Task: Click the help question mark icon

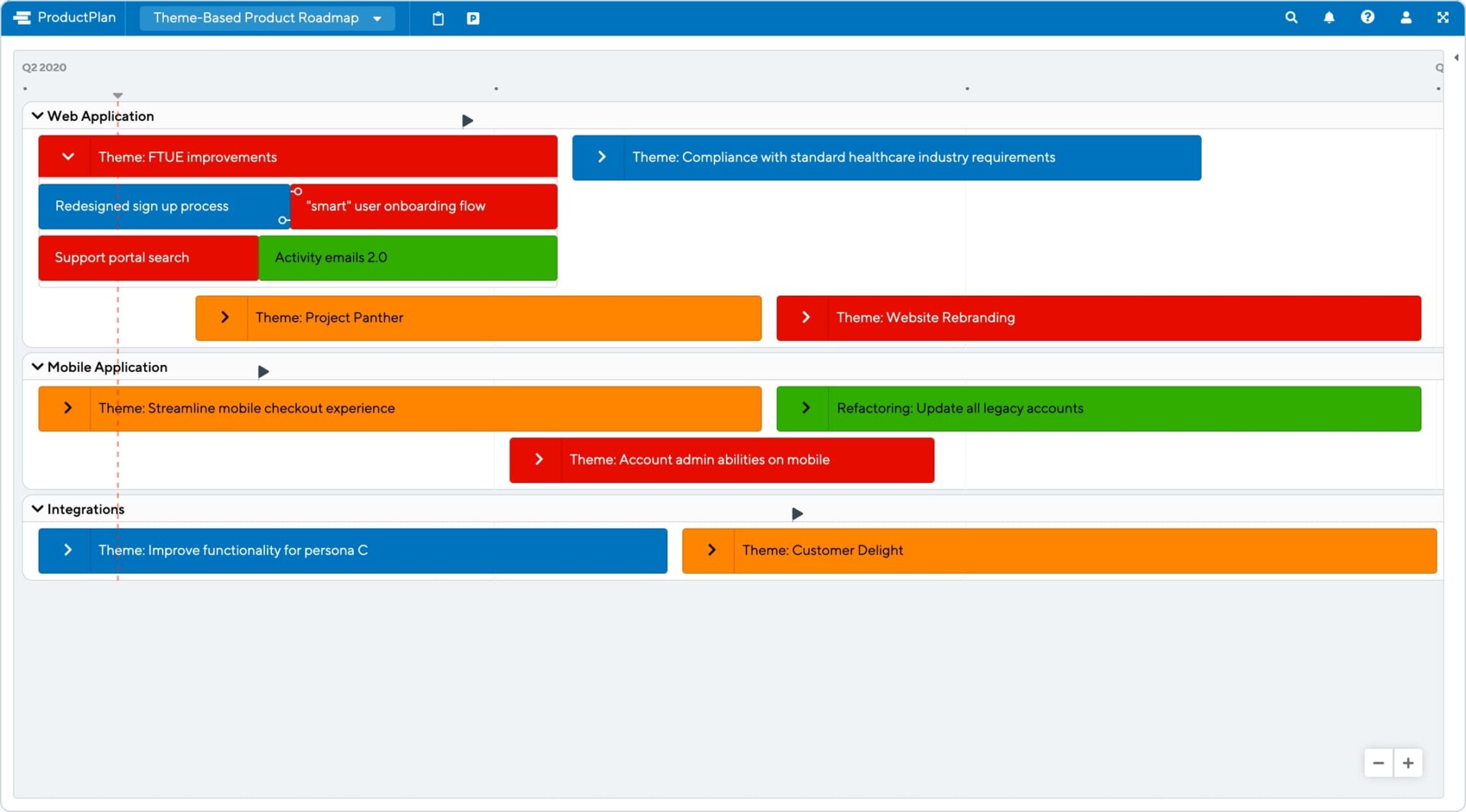Action: click(1367, 17)
